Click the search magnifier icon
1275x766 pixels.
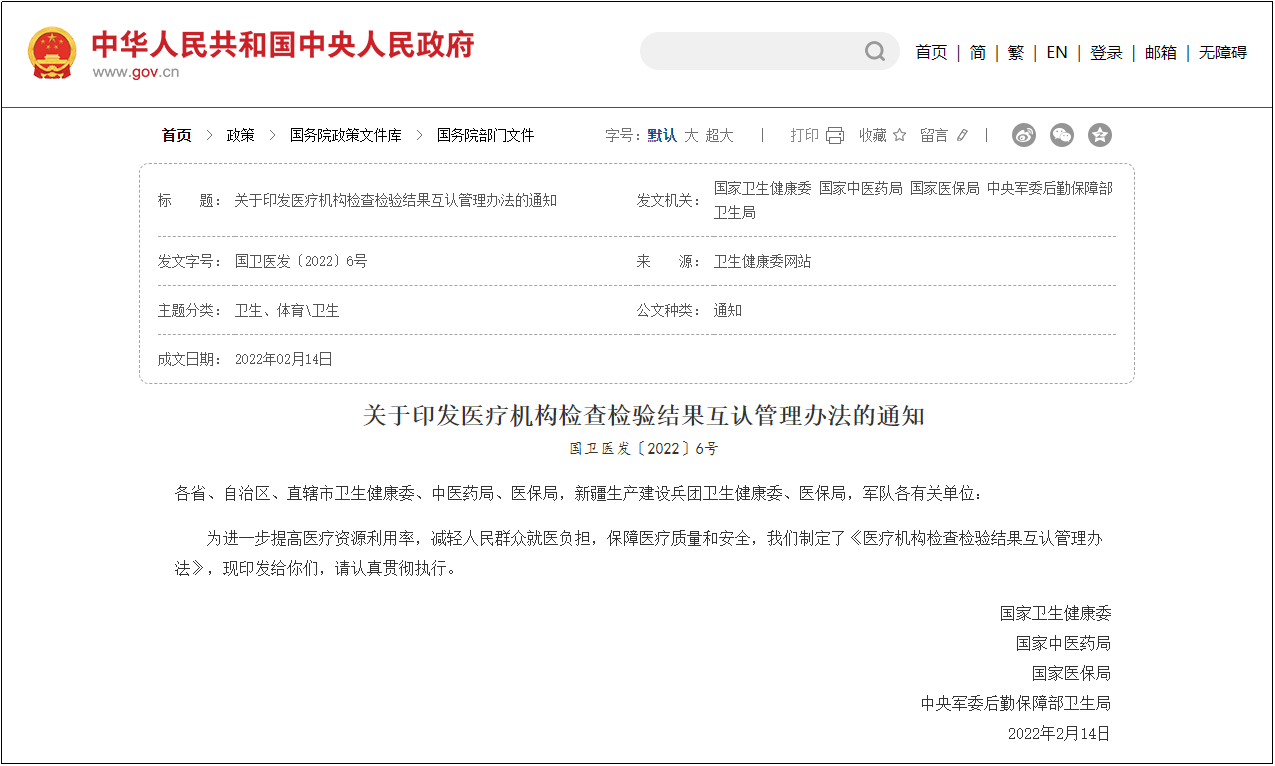click(875, 52)
